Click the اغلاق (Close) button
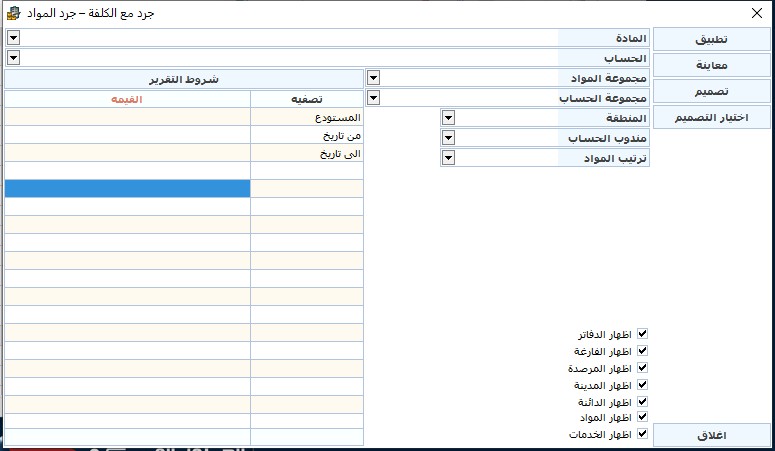The height and width of the screenshot is (451, 775). (712, 435)
